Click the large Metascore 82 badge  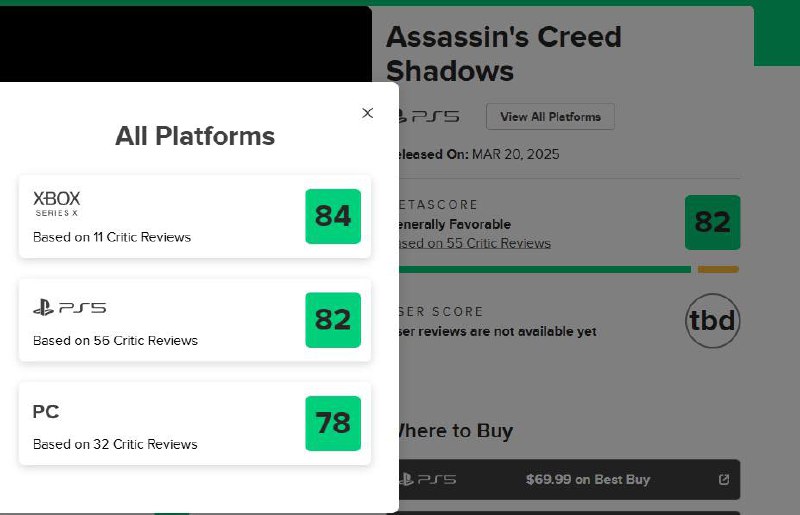click(x=712, y=222)
